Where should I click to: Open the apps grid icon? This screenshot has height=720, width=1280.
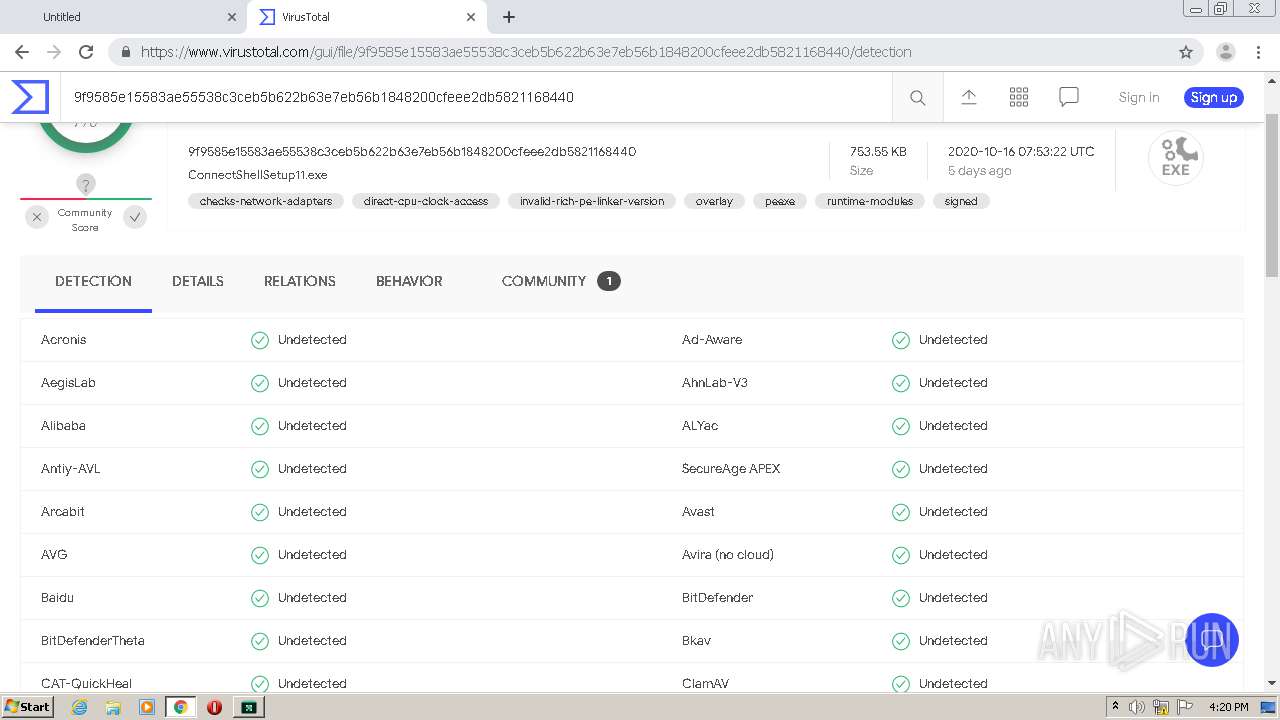tap(1019, 97)
